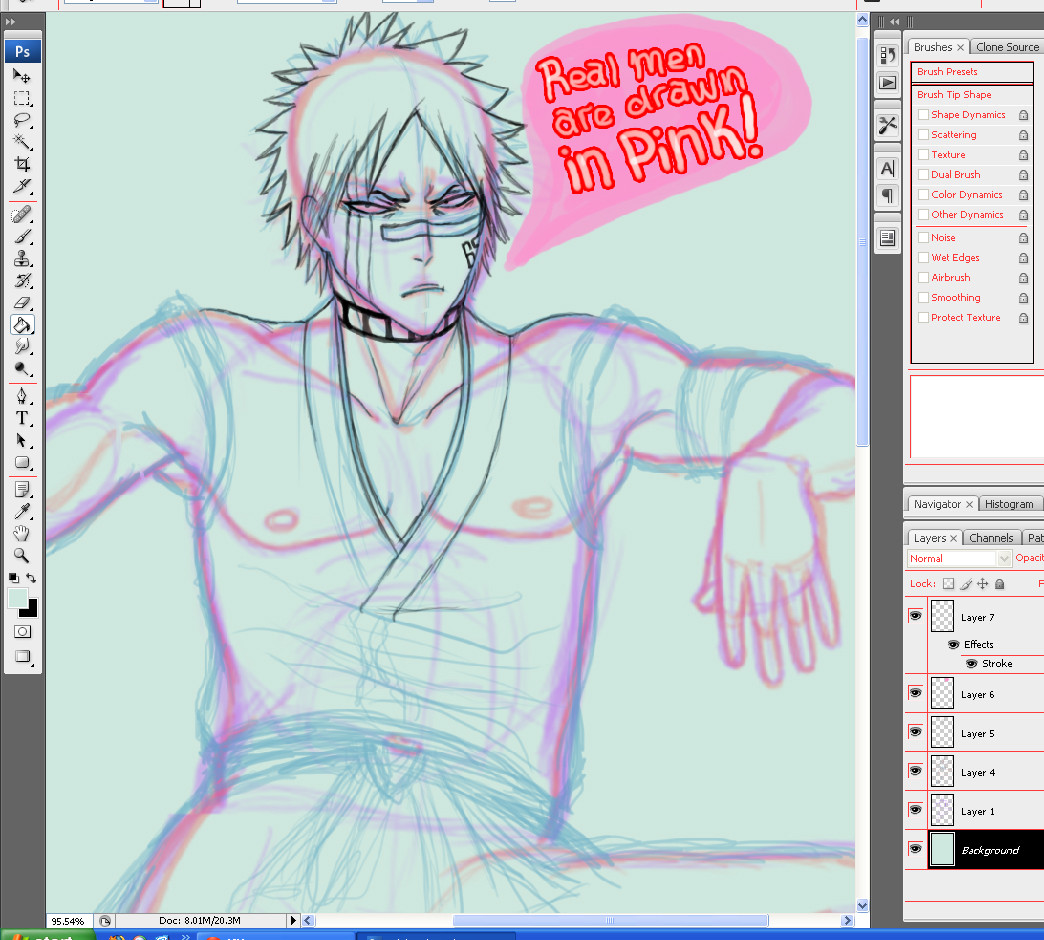Hide Layer 1 visibility eye

point(915,810)
